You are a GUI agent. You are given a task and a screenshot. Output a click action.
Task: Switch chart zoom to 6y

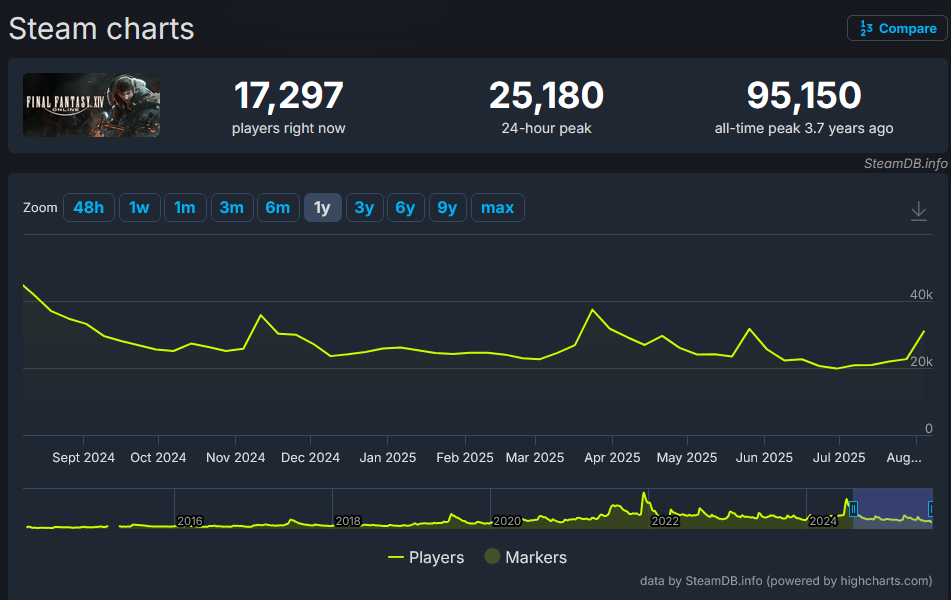pyautogui.click(x=406, y=207)
